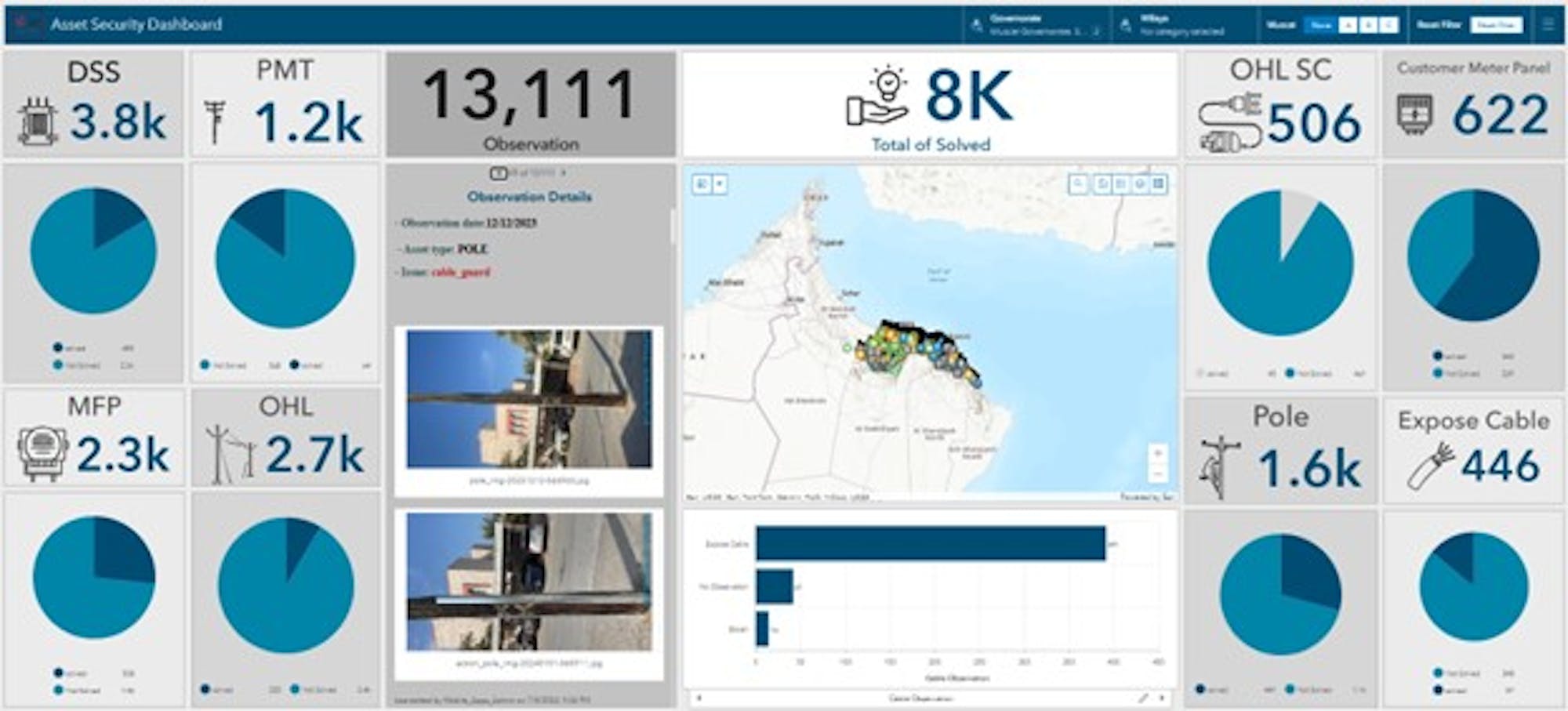
Task: Open the map search tool
Action: click(x=1079, y=183)
